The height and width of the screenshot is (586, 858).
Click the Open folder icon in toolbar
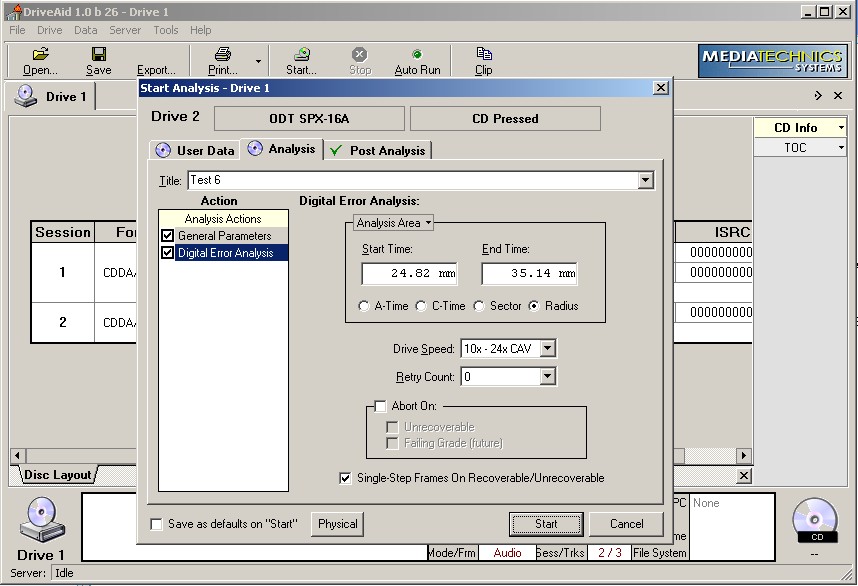(x=40, y=55)
